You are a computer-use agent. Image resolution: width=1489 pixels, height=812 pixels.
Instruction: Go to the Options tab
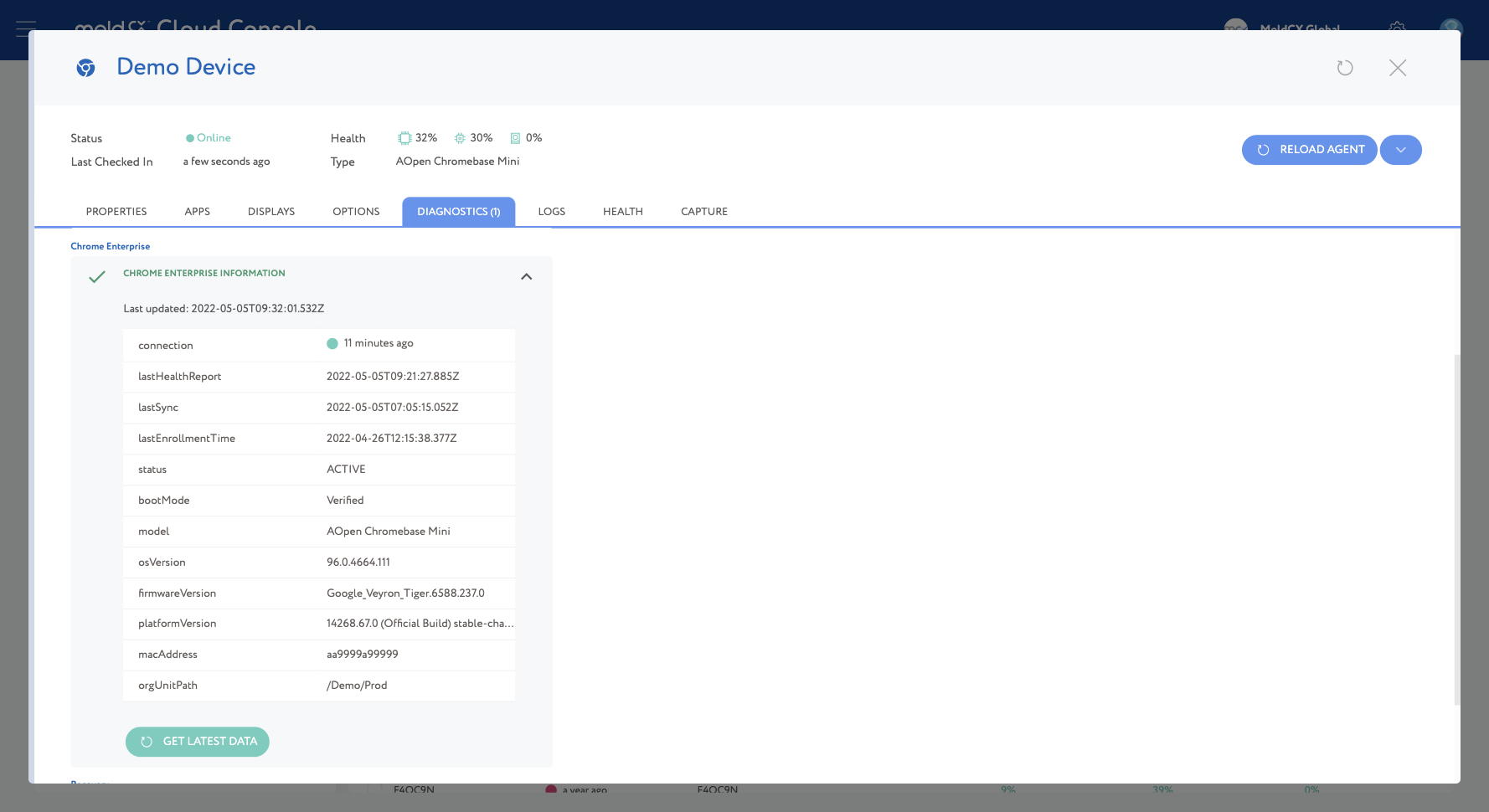coord(356,212)
